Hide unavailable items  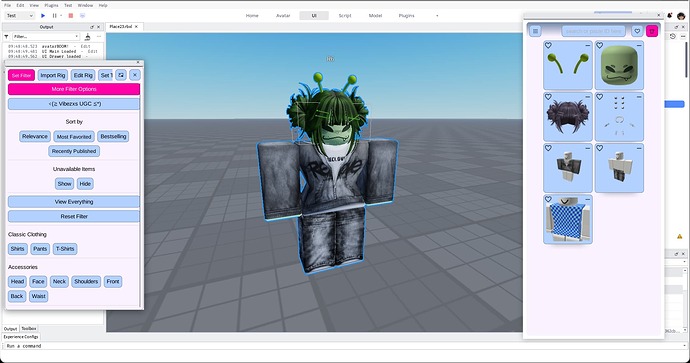pos(85,183)
